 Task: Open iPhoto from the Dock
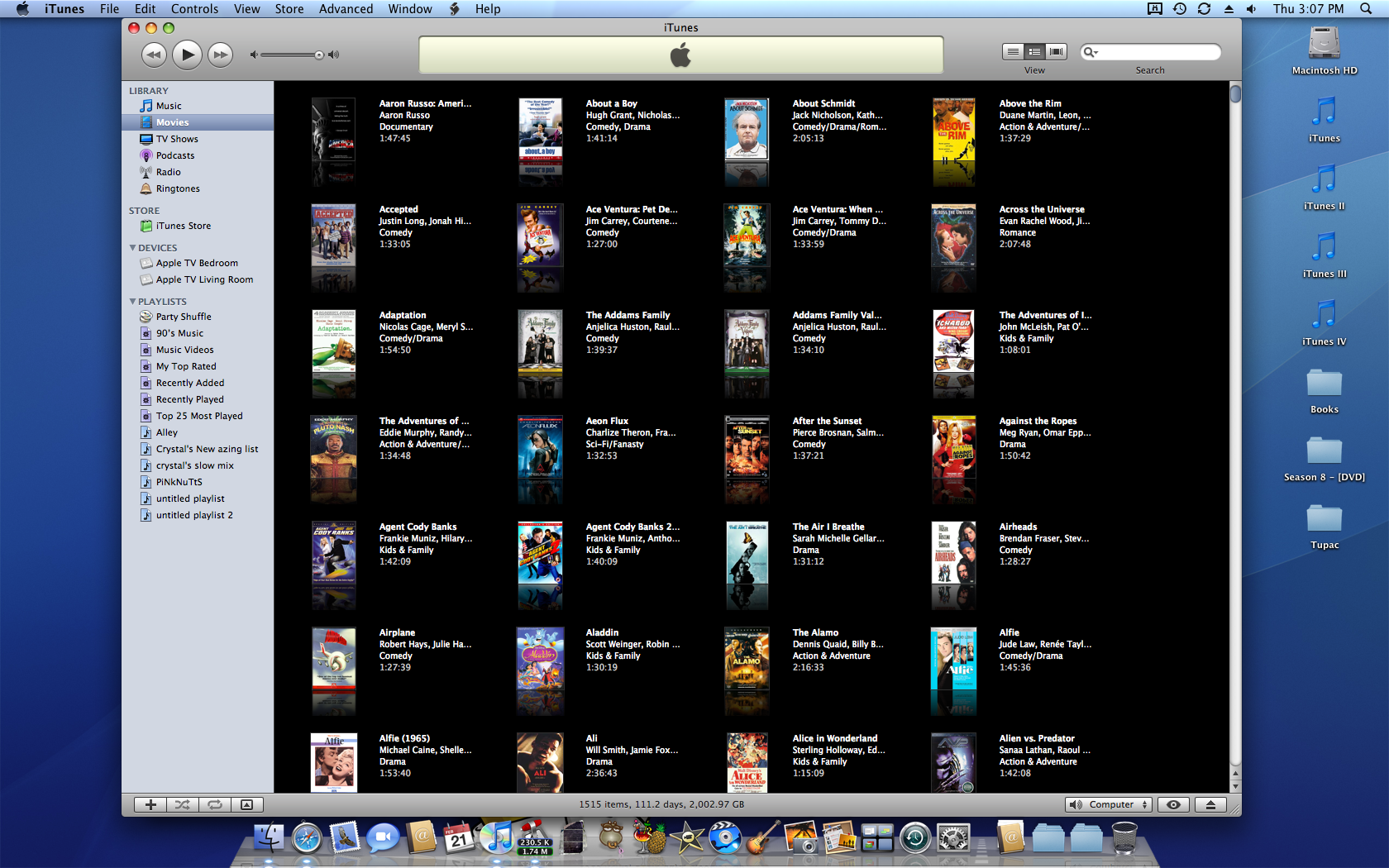coord(801,838)
